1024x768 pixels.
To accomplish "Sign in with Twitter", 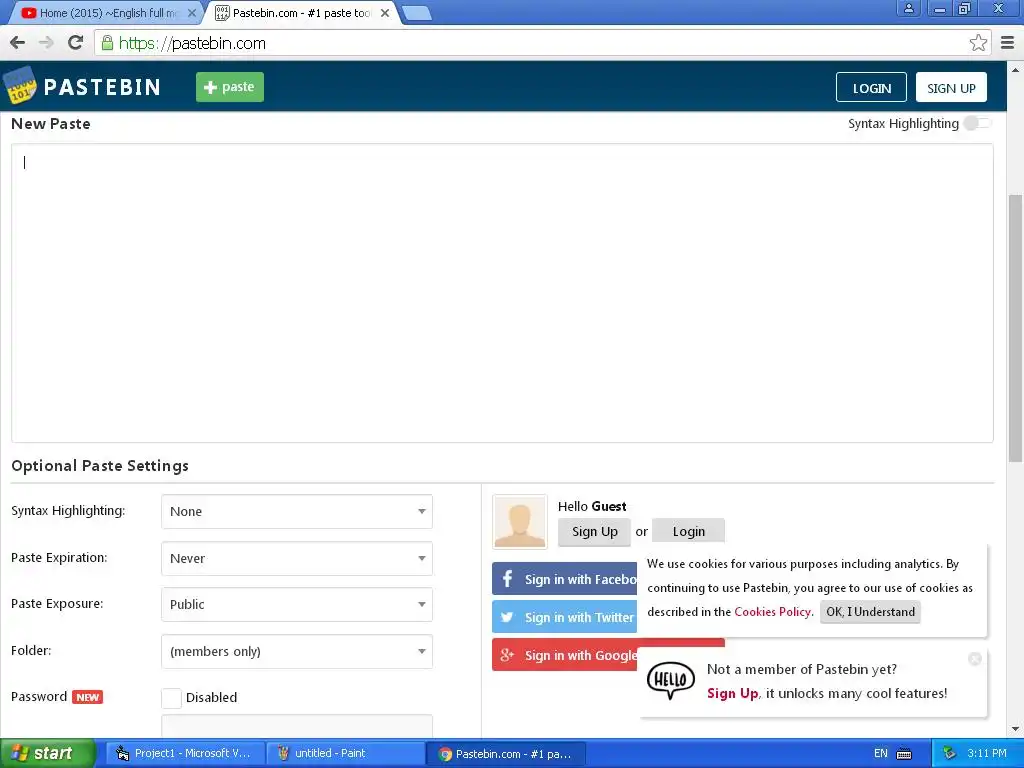I will pos(564,616).
